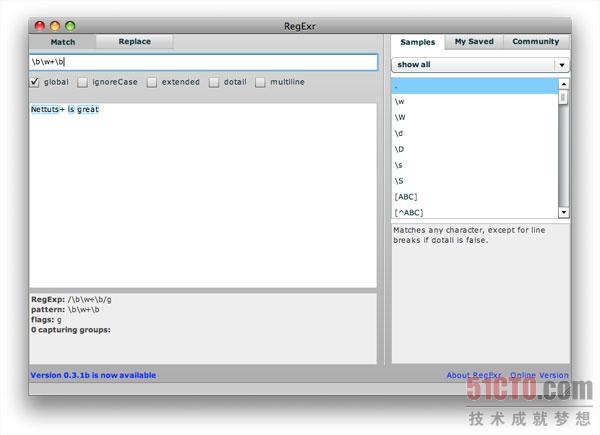Click the test text area with Nettuts+

coord(203,195)
